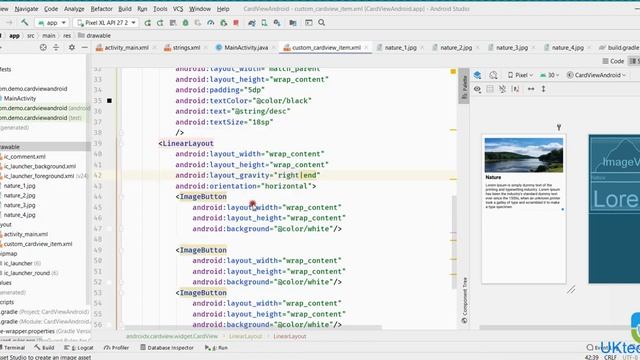
Task: Open the Pixel XL API 27 device dropdown
Action: (x=106, y=23)
